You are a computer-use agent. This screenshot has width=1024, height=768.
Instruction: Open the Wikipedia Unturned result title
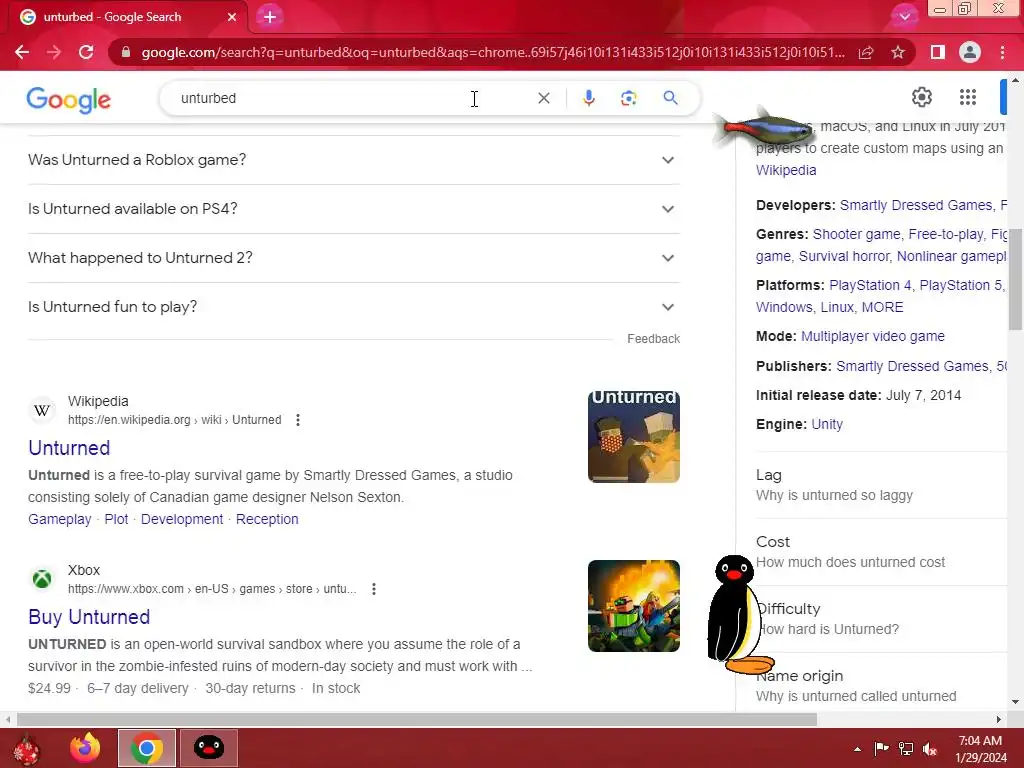(x=69, y=448)
